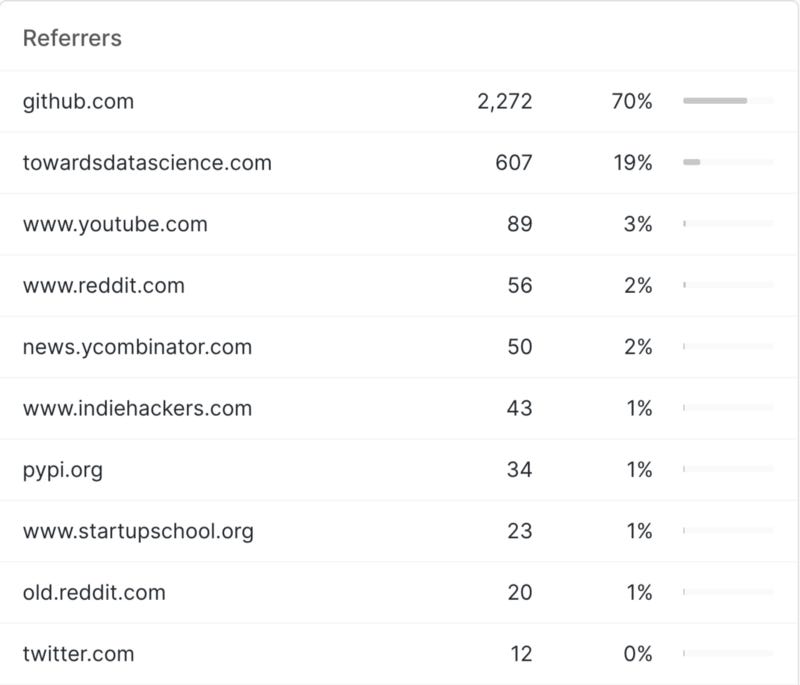Click the 607 visitor count
800x685 pixels.
[514, 162]
